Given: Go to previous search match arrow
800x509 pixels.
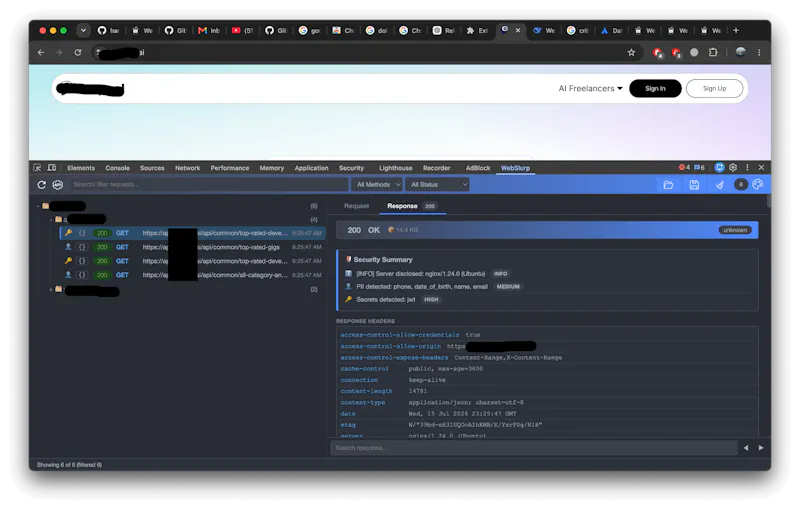Looking at the screenshot, I should click(x=746, y=448).
